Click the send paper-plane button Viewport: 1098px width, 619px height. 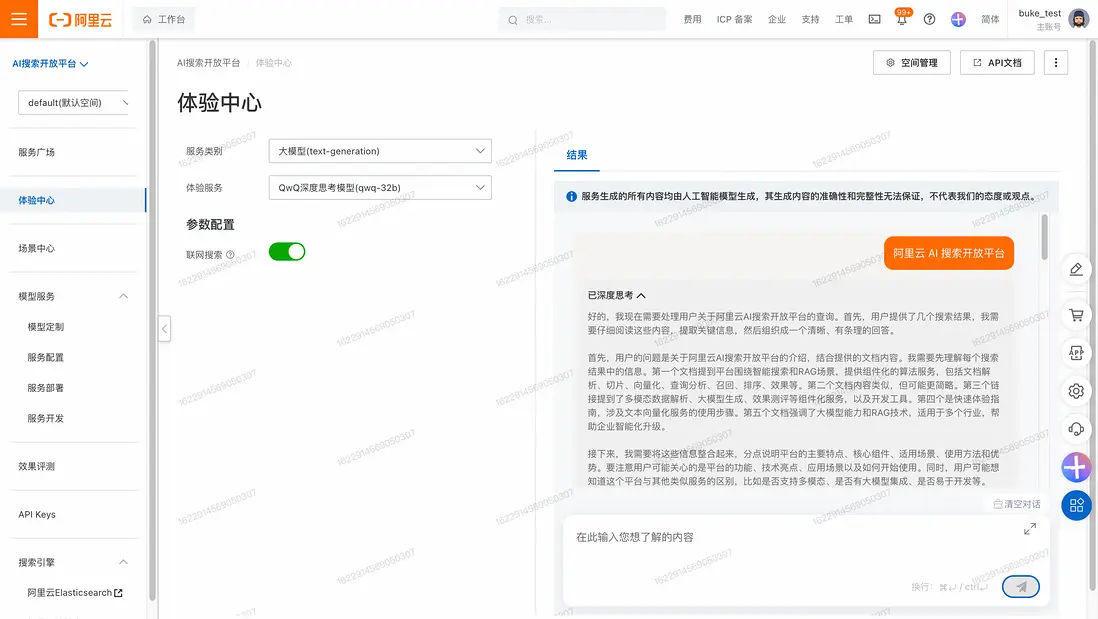point(1021,587)
